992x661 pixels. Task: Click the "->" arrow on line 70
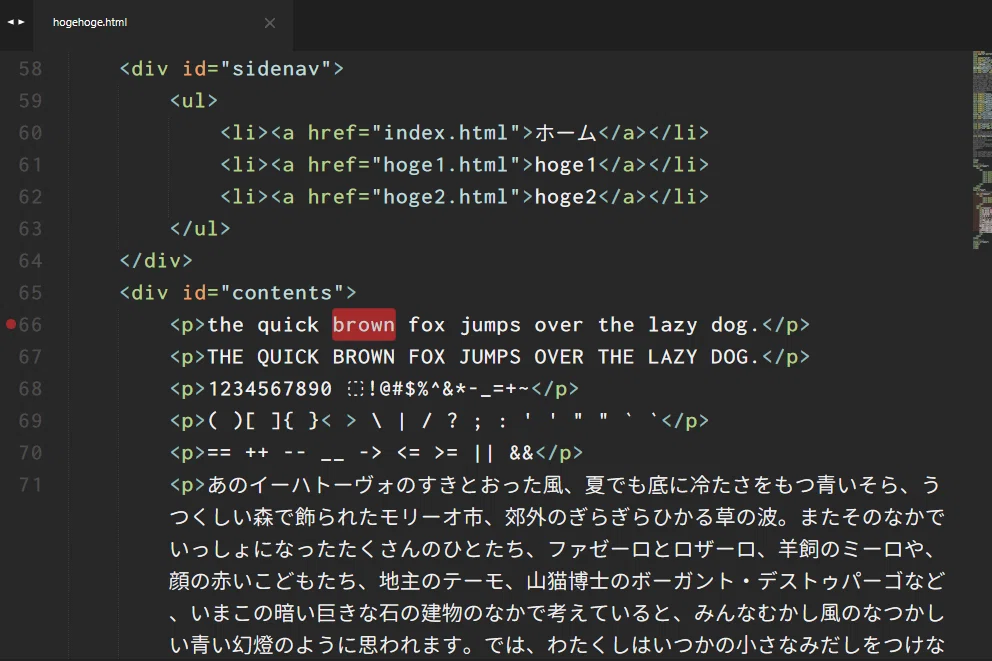click(x=370, y=453)
